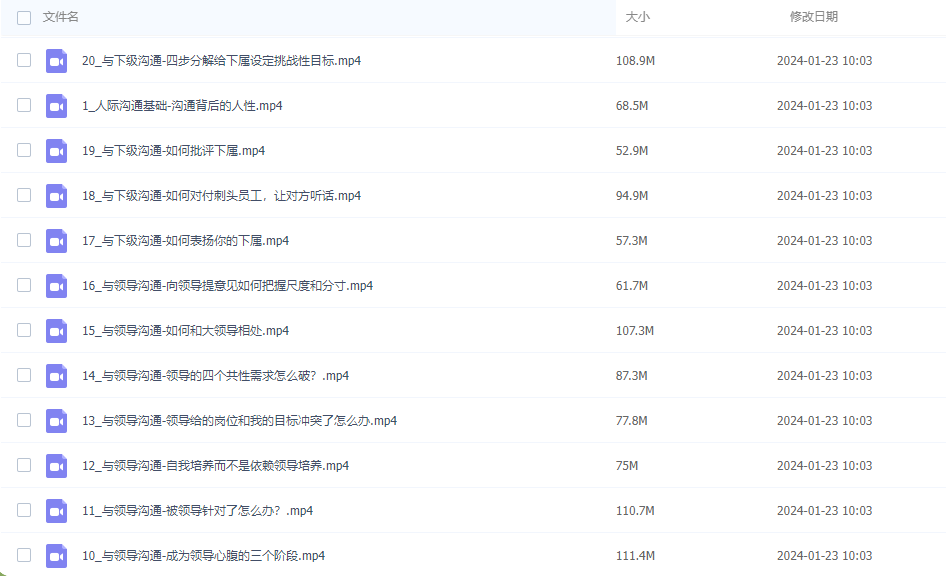Open file 19_与下级沟通-如何批评下属.mp4

pyautogui.click(x=173, y=151)
